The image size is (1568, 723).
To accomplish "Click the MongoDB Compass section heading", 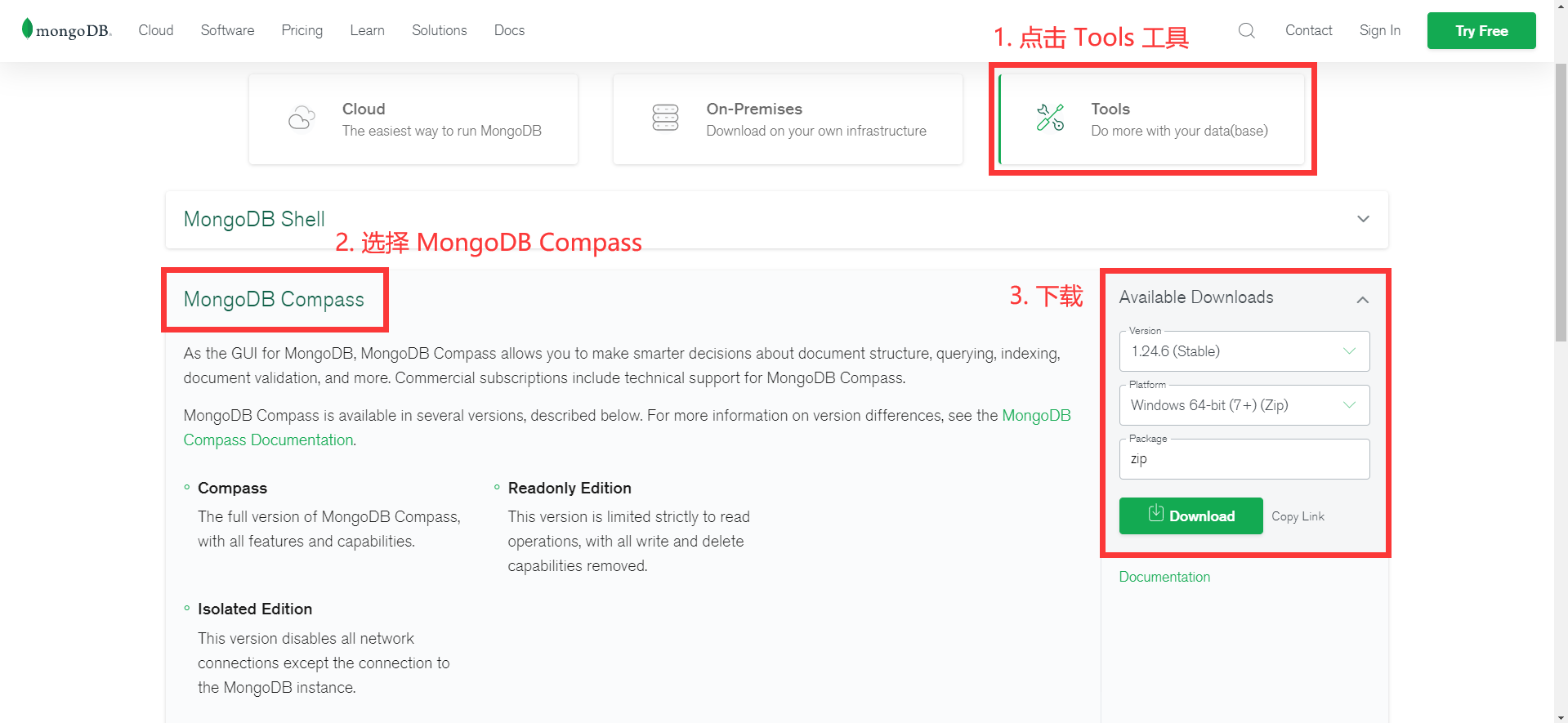I will [274, 300].
